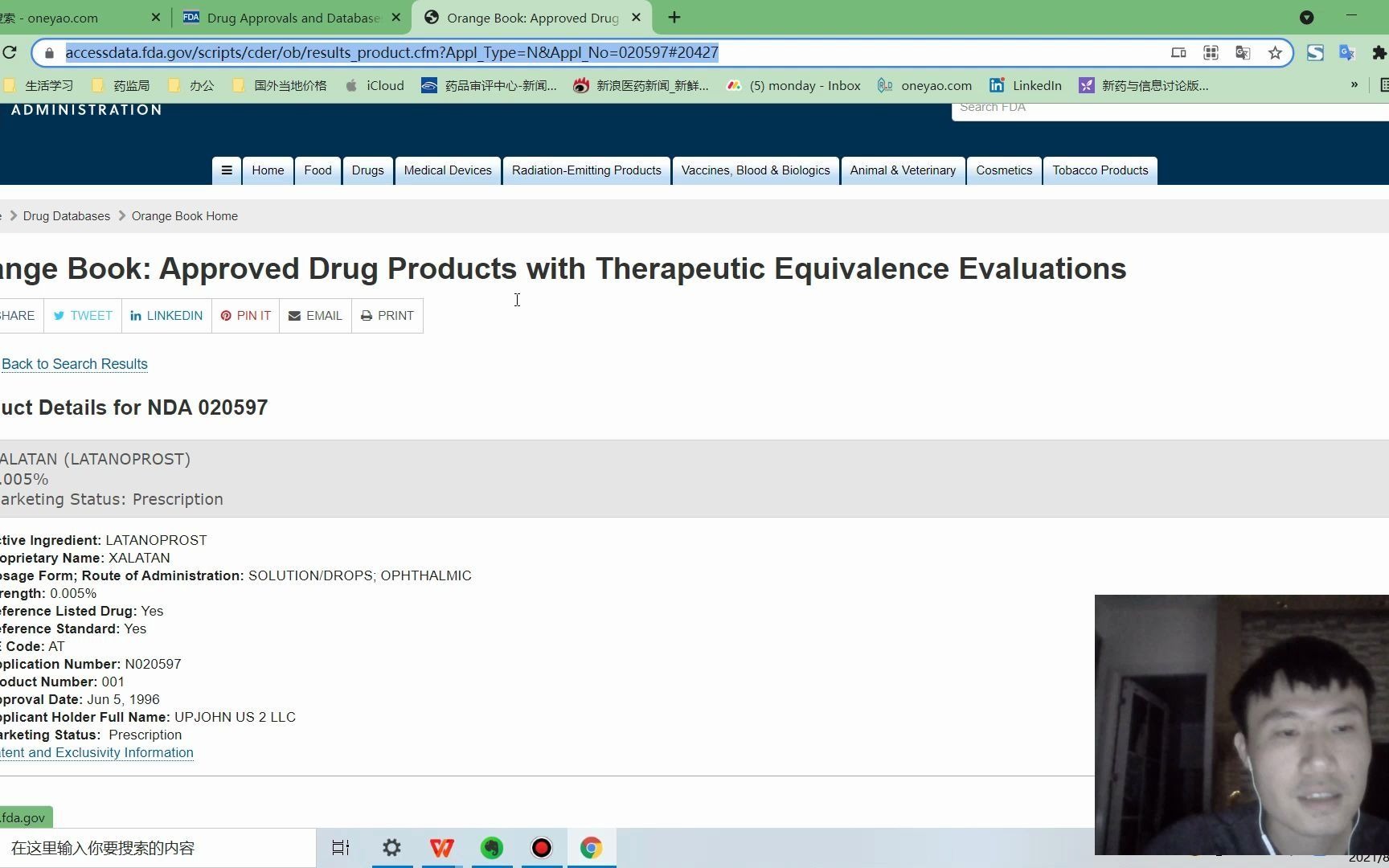Switch to the oneyao.com tab

pyautogui.click(x=72, y=17)
